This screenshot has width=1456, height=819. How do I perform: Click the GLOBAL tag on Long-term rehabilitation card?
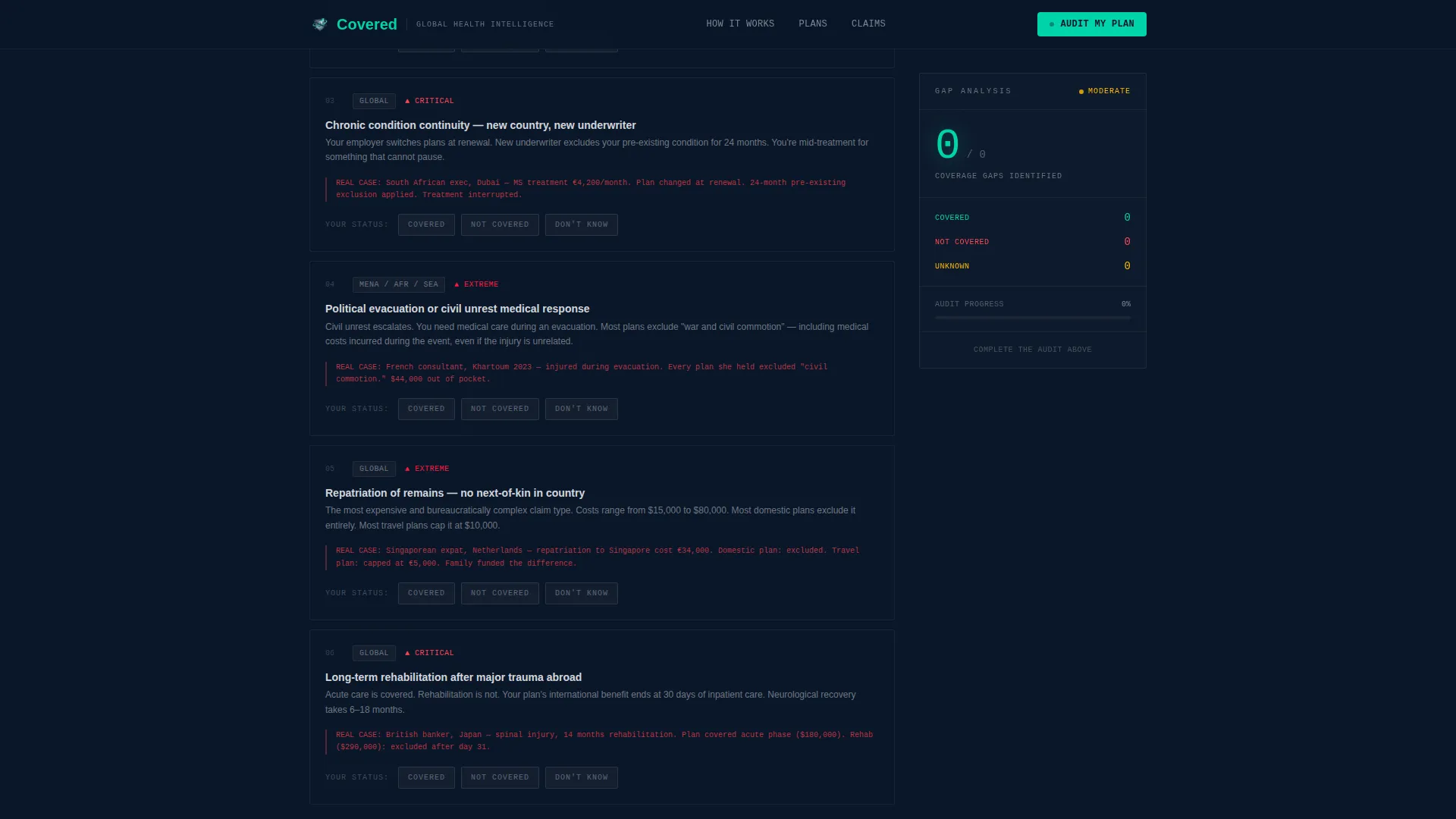(x=374, y=653)
